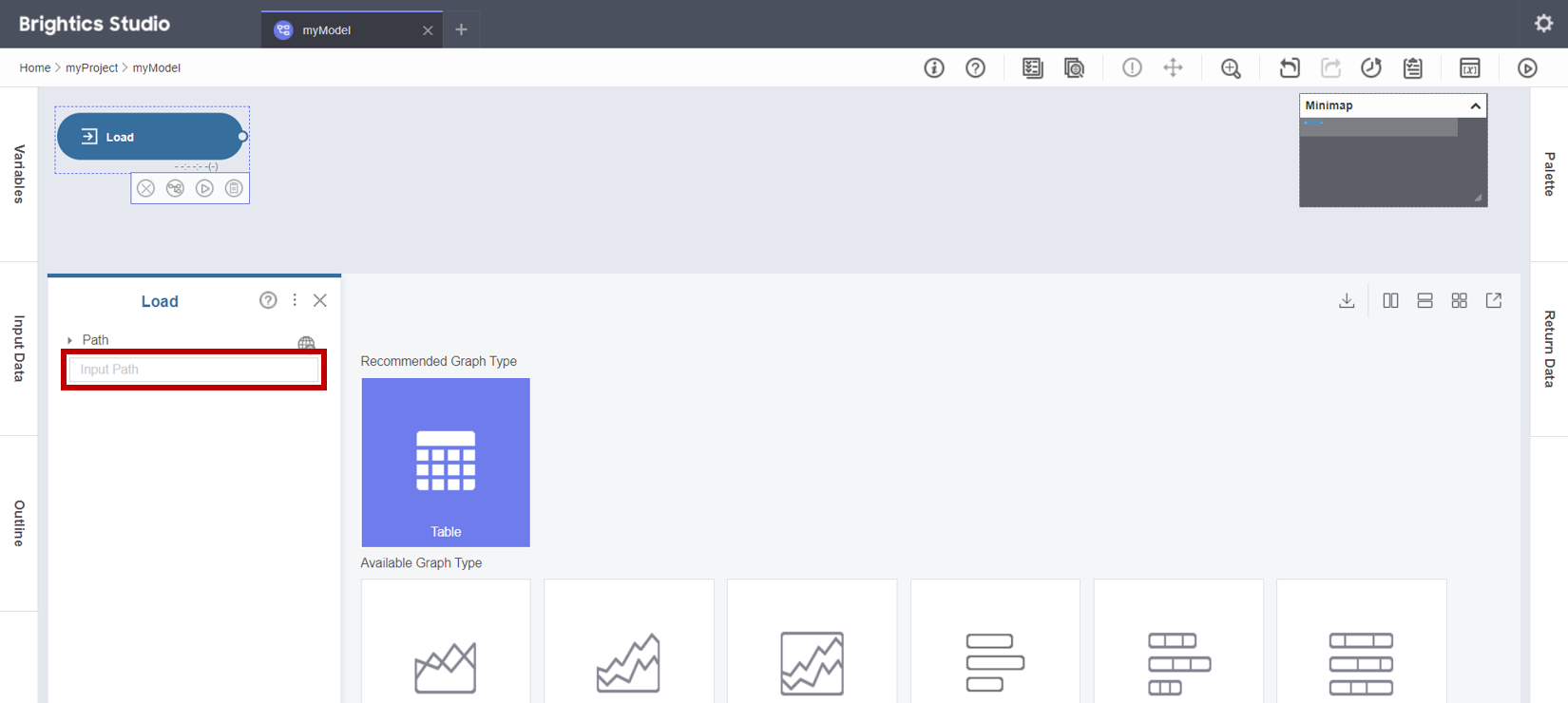The height and width of the screenshot is (703, 1568).
Task: Select the pan/move canvas tool
Action: [x=1173, y=67]
